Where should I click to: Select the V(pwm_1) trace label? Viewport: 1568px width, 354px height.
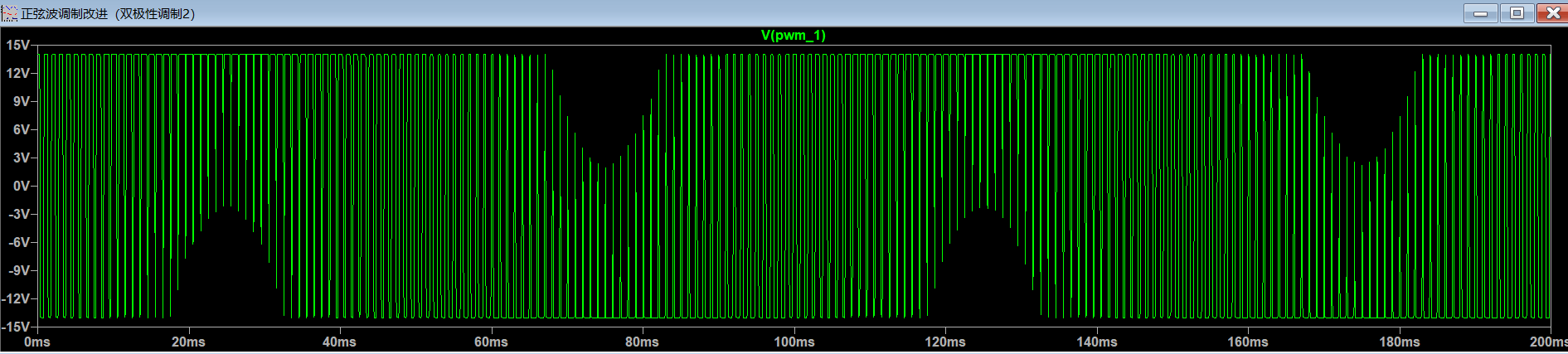(793, 35)
